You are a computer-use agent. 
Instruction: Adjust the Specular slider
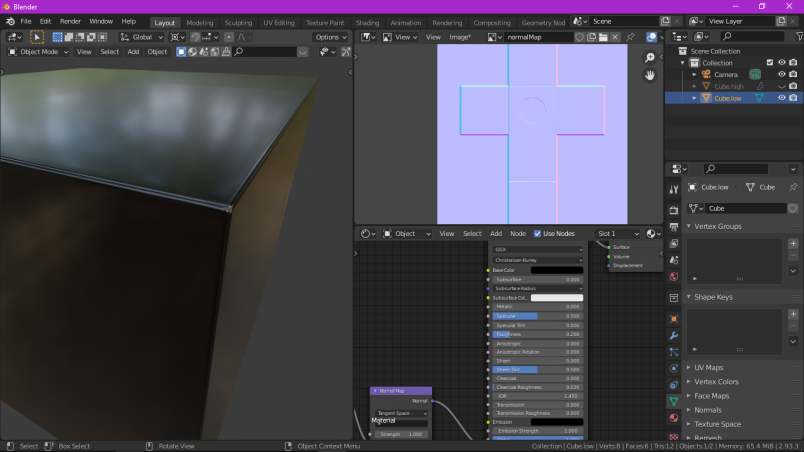[538, 316]
